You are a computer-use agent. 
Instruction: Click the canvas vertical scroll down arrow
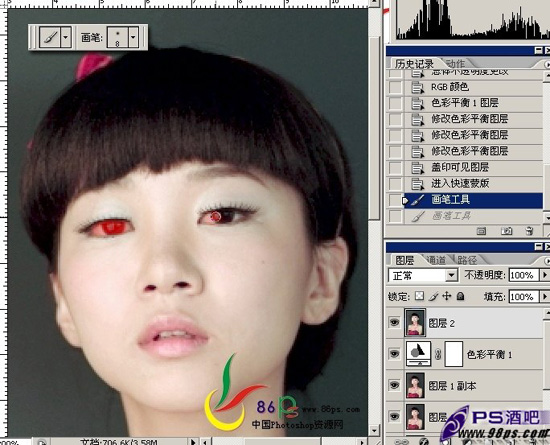(374, 430)
